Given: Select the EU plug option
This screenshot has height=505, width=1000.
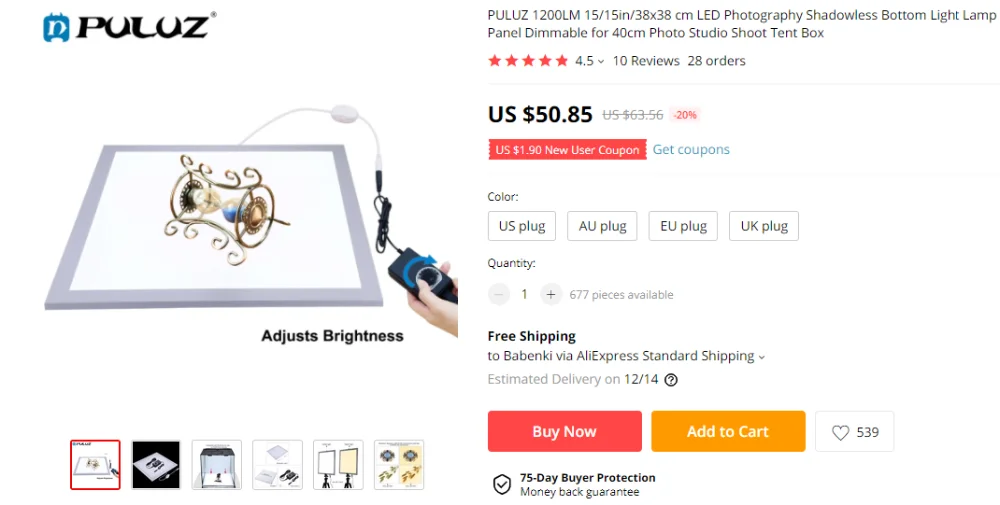Looking at the screenshot, I should pyautogui.click(x=683, y=226).
